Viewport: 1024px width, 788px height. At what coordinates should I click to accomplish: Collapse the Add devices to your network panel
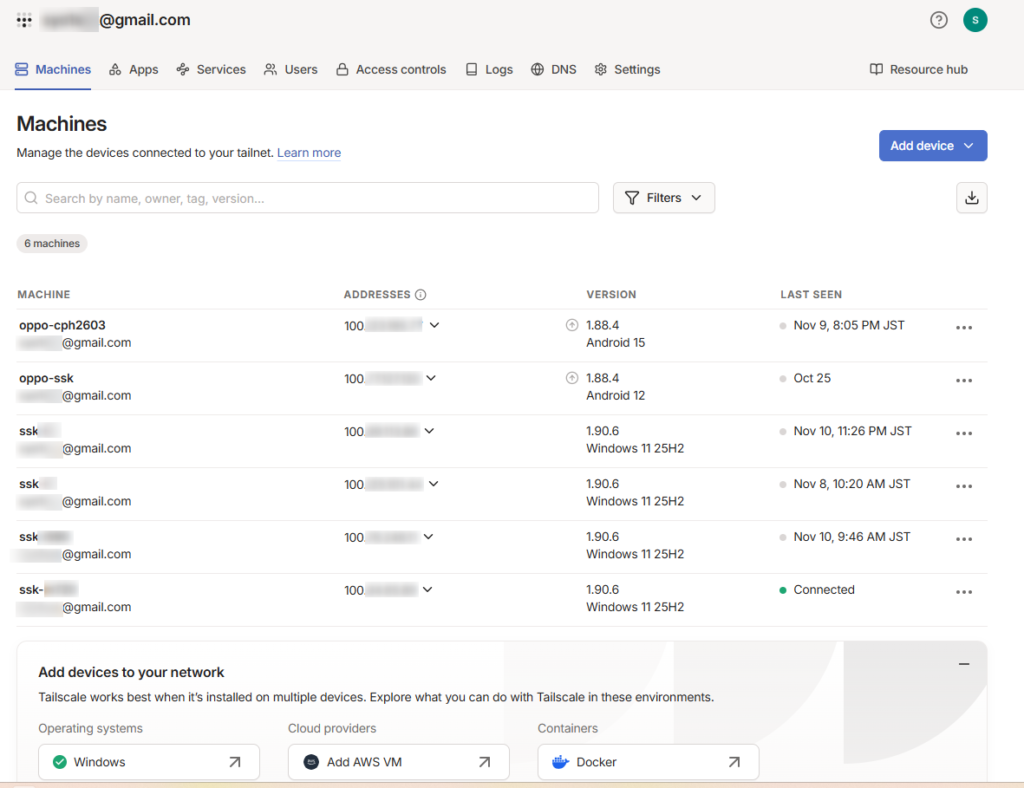click(964, 664)
